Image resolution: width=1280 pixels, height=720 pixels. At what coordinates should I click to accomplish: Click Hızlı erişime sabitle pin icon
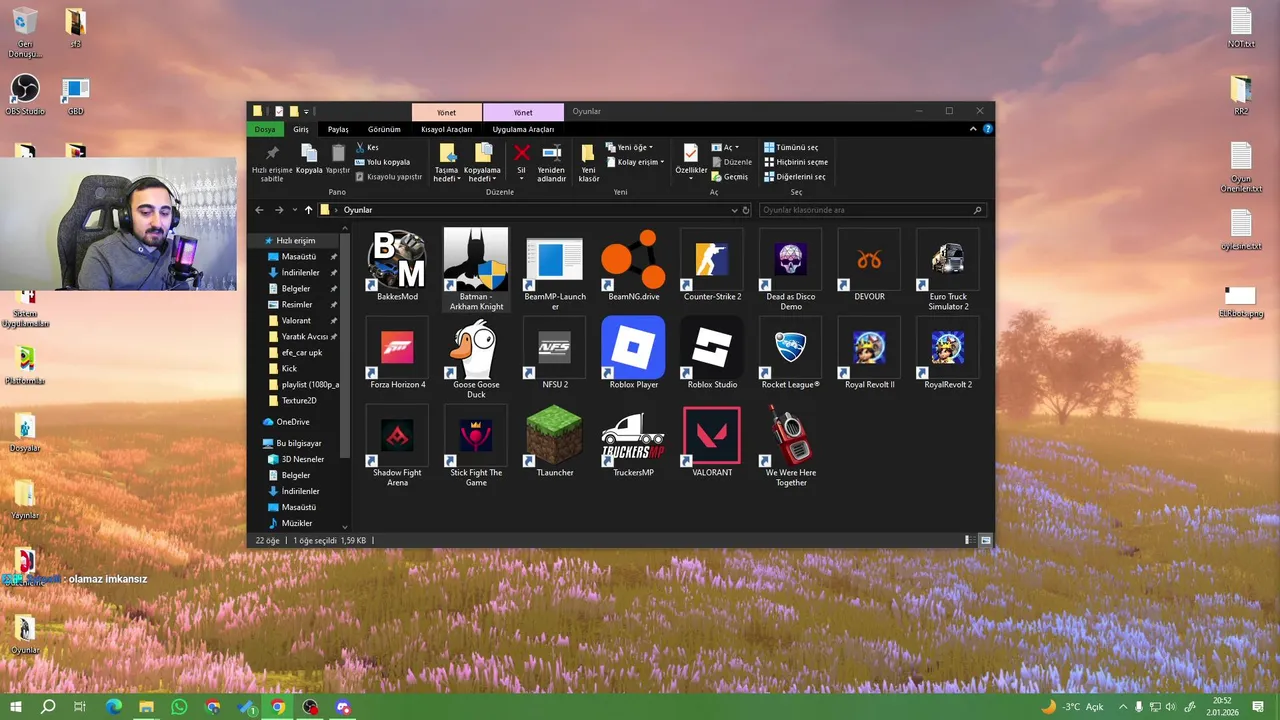272,162
